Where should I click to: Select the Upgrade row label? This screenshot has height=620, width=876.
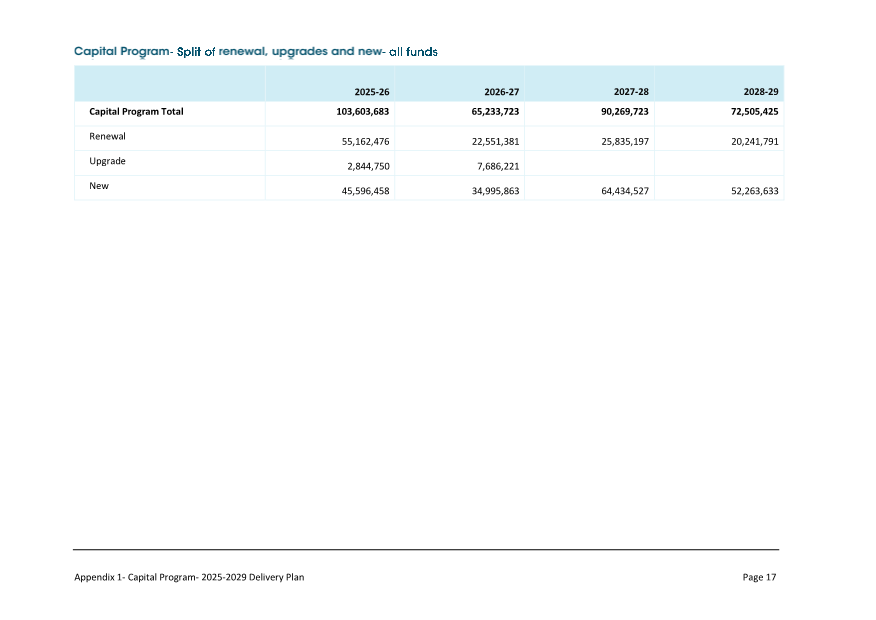pyautogui.click(x=107, y=161)
